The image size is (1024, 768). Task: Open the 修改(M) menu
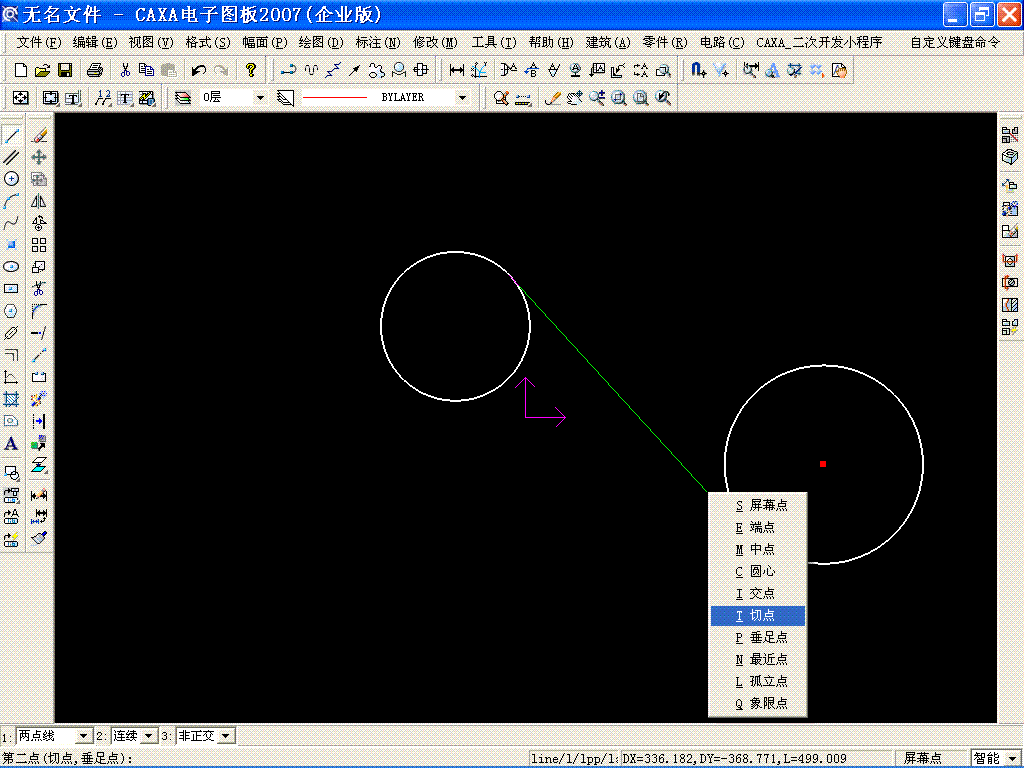coord(435,42)
